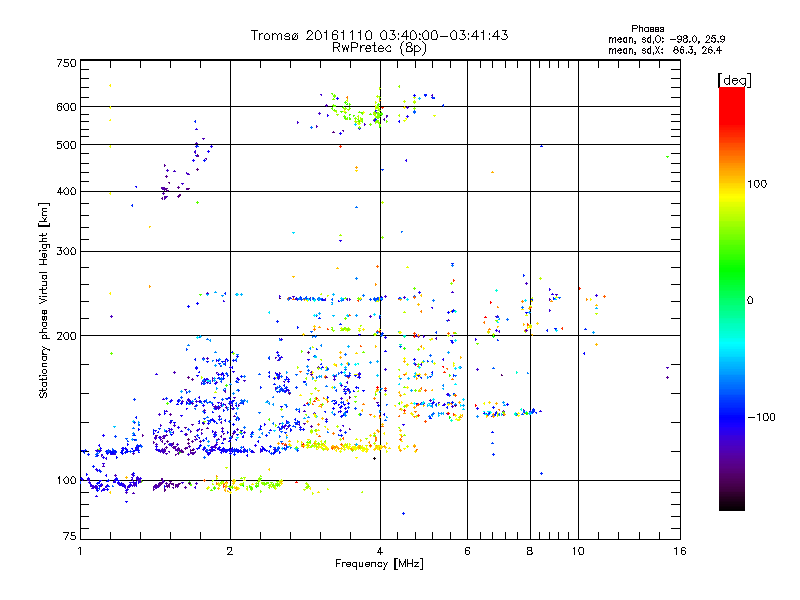The height and width of the screenshot is (600, 800).
Task: Click the '[deg]' colorbar unit label
Action: pos(734,80)
